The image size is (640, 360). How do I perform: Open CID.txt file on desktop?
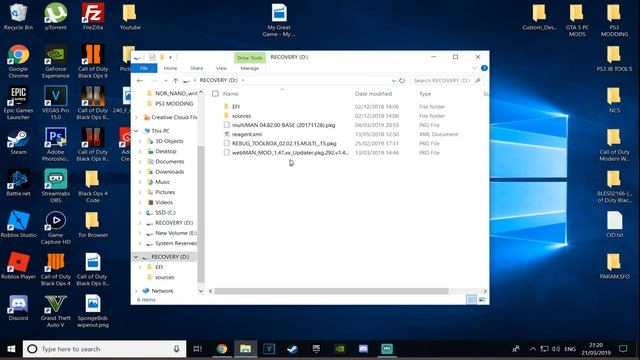[614, 224]
